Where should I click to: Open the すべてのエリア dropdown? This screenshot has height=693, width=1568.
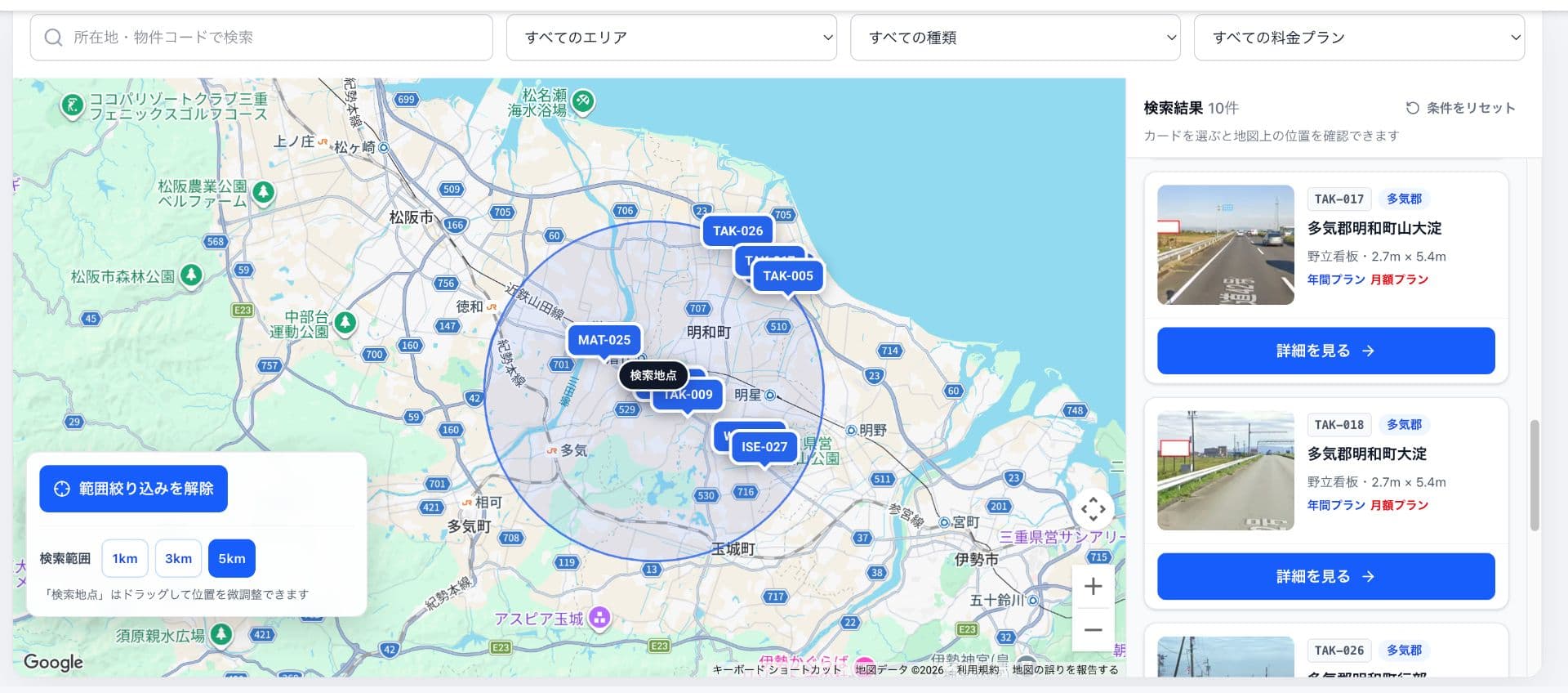coord(671,38)
